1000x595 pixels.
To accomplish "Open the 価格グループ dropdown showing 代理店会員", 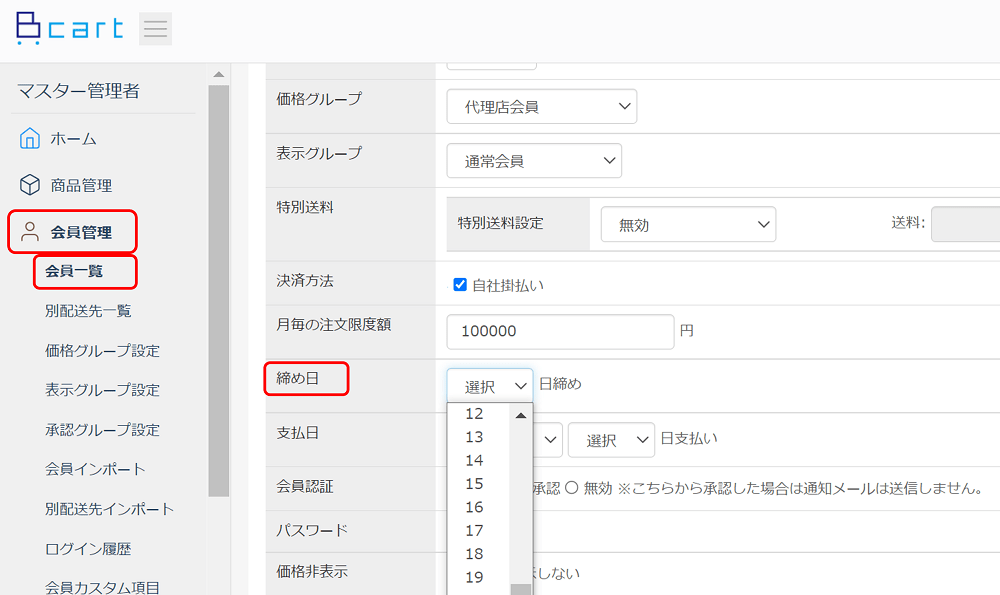I will pyautogui.click(x=541, y=107).
